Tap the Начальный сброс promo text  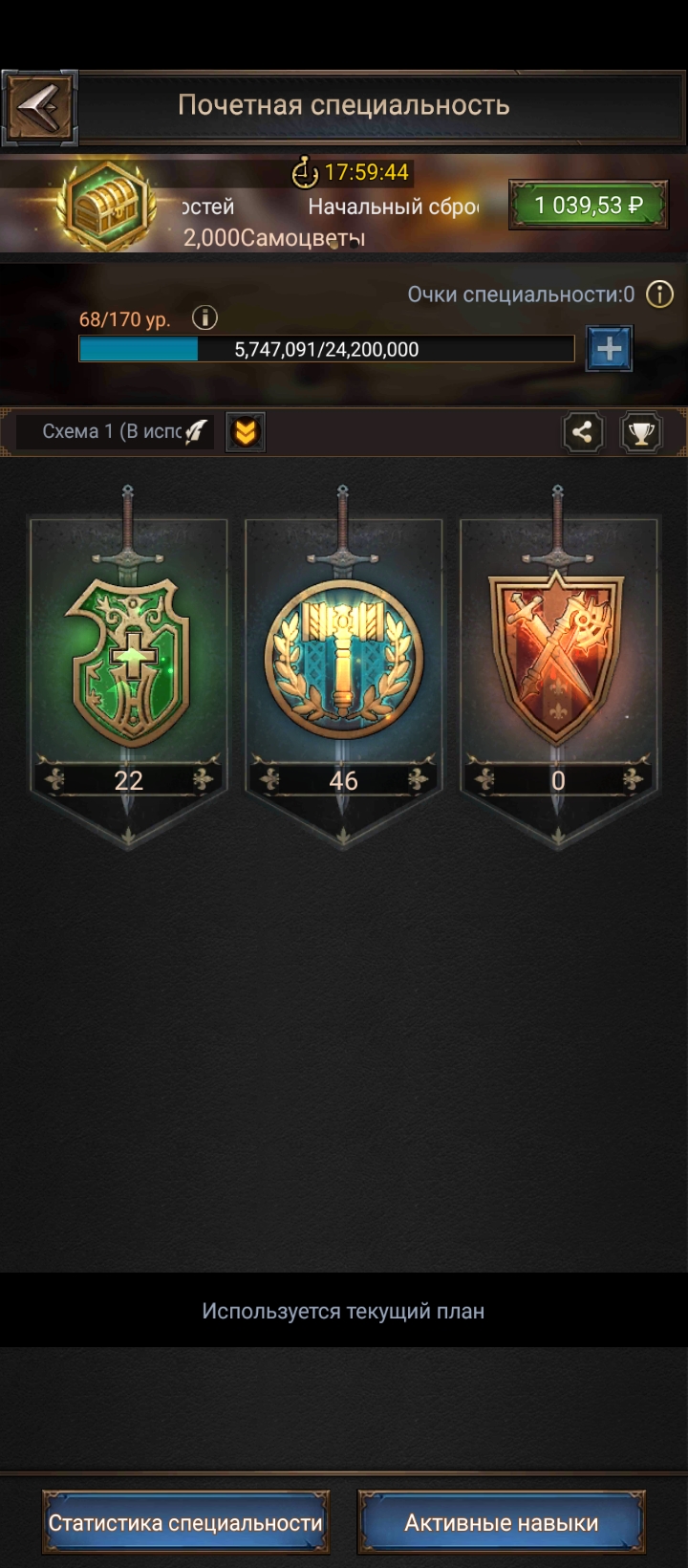coord(393,207)
